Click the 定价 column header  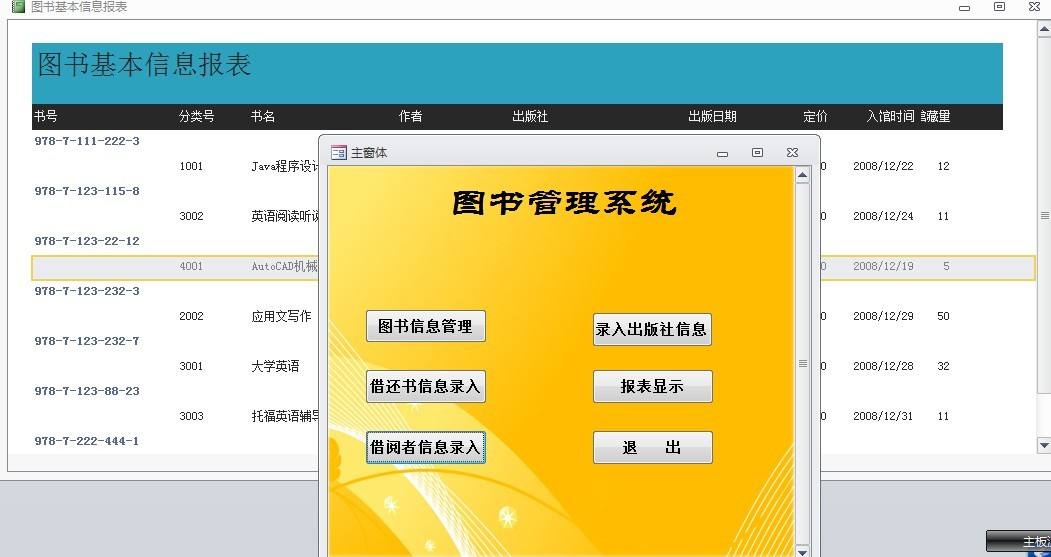coord(816,117)
